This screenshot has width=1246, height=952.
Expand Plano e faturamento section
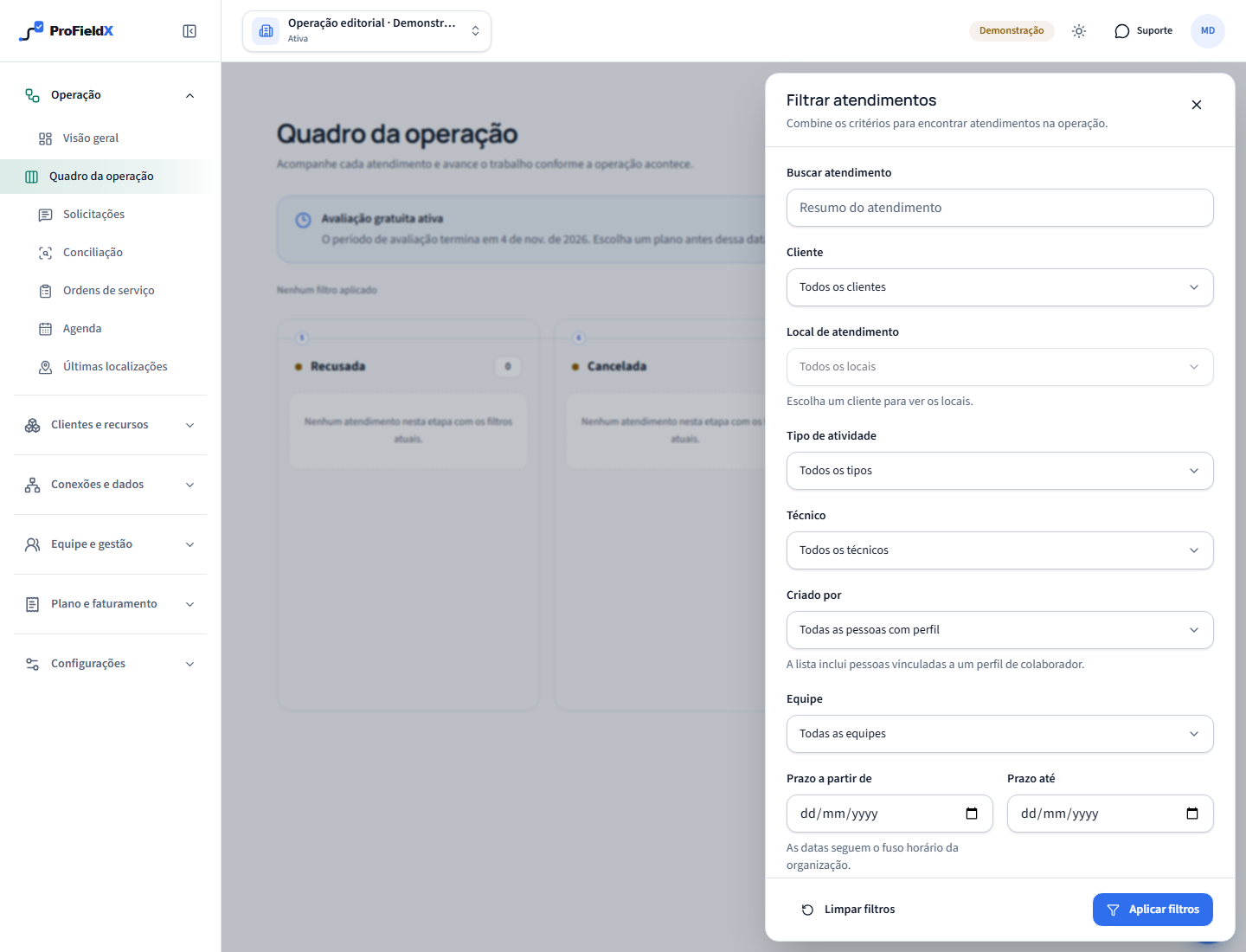111,604
